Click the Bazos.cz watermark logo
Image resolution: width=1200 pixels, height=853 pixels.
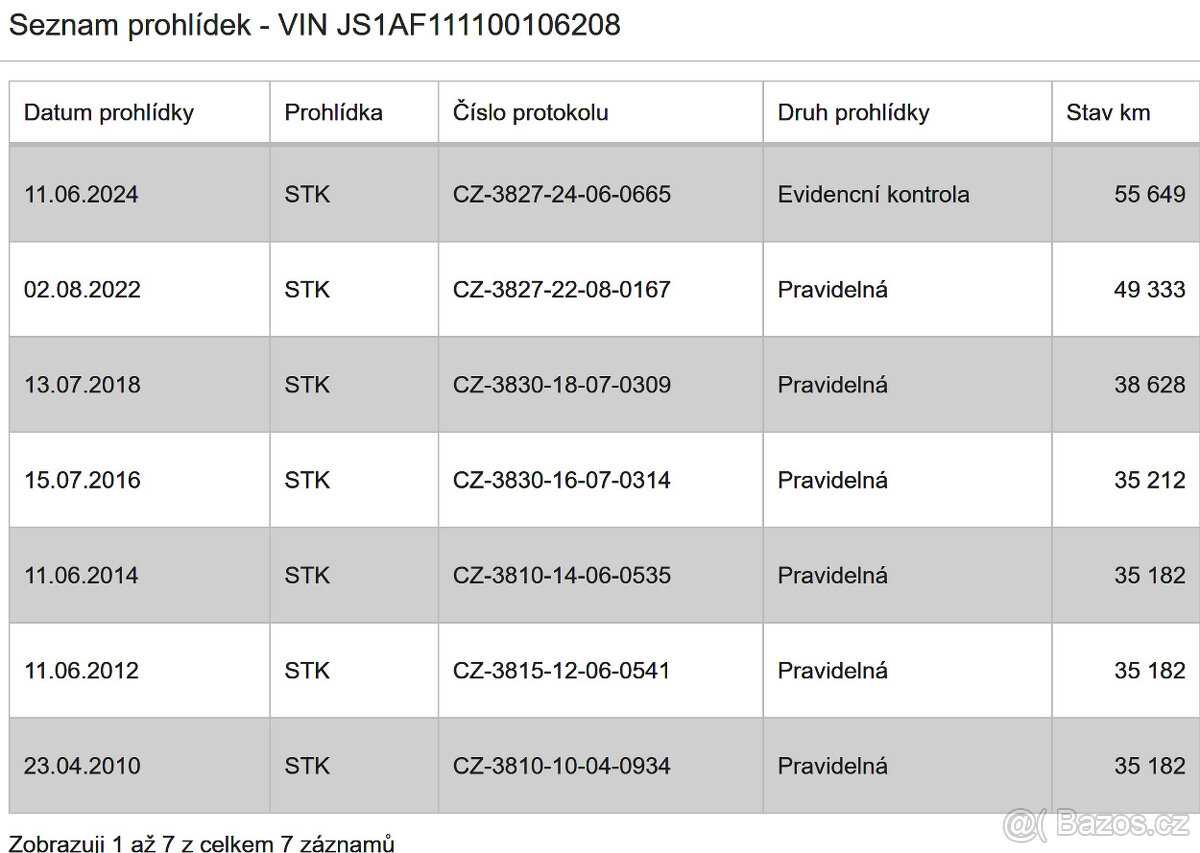[x=1096, y=825]
